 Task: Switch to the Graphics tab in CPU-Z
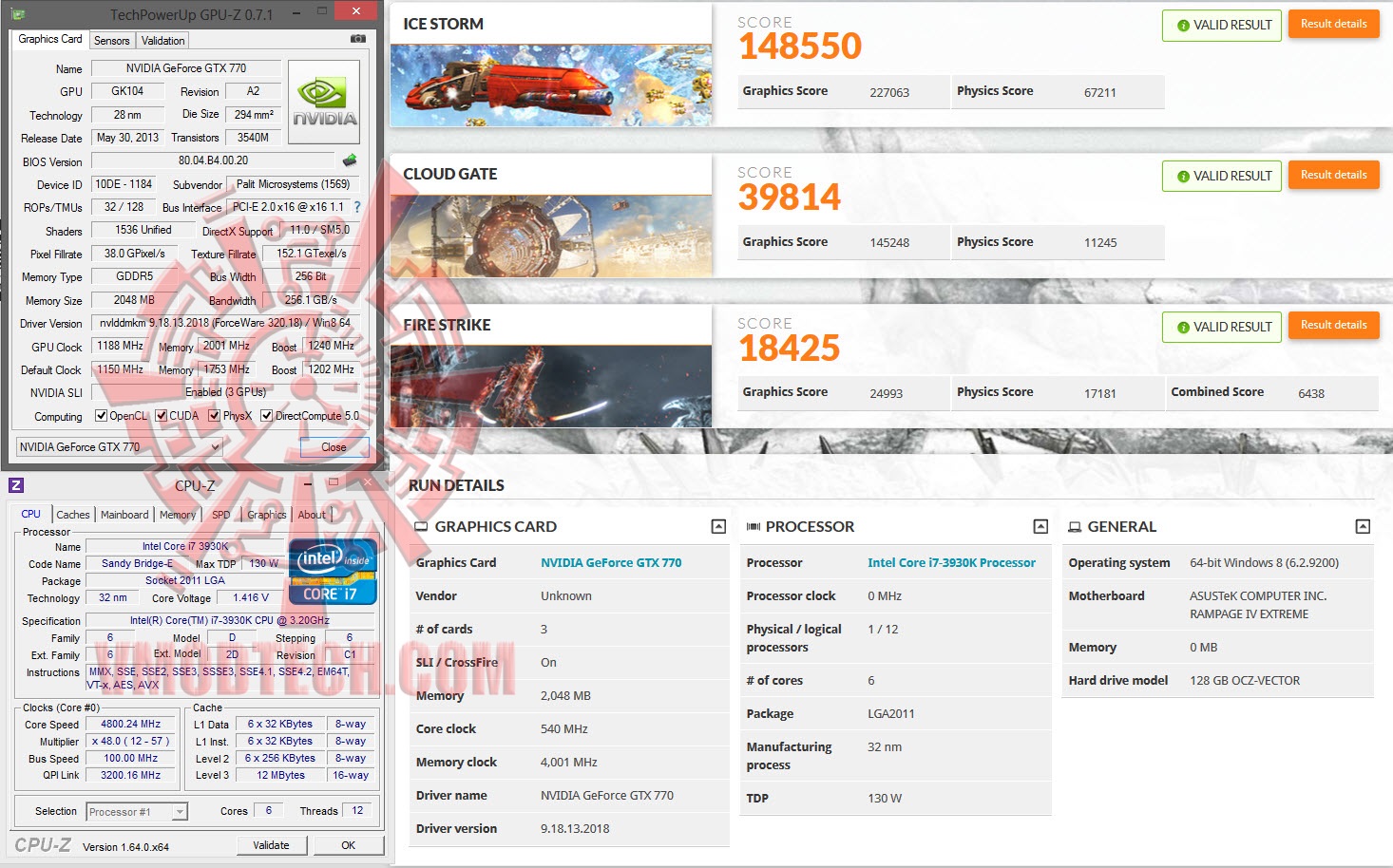267,515
